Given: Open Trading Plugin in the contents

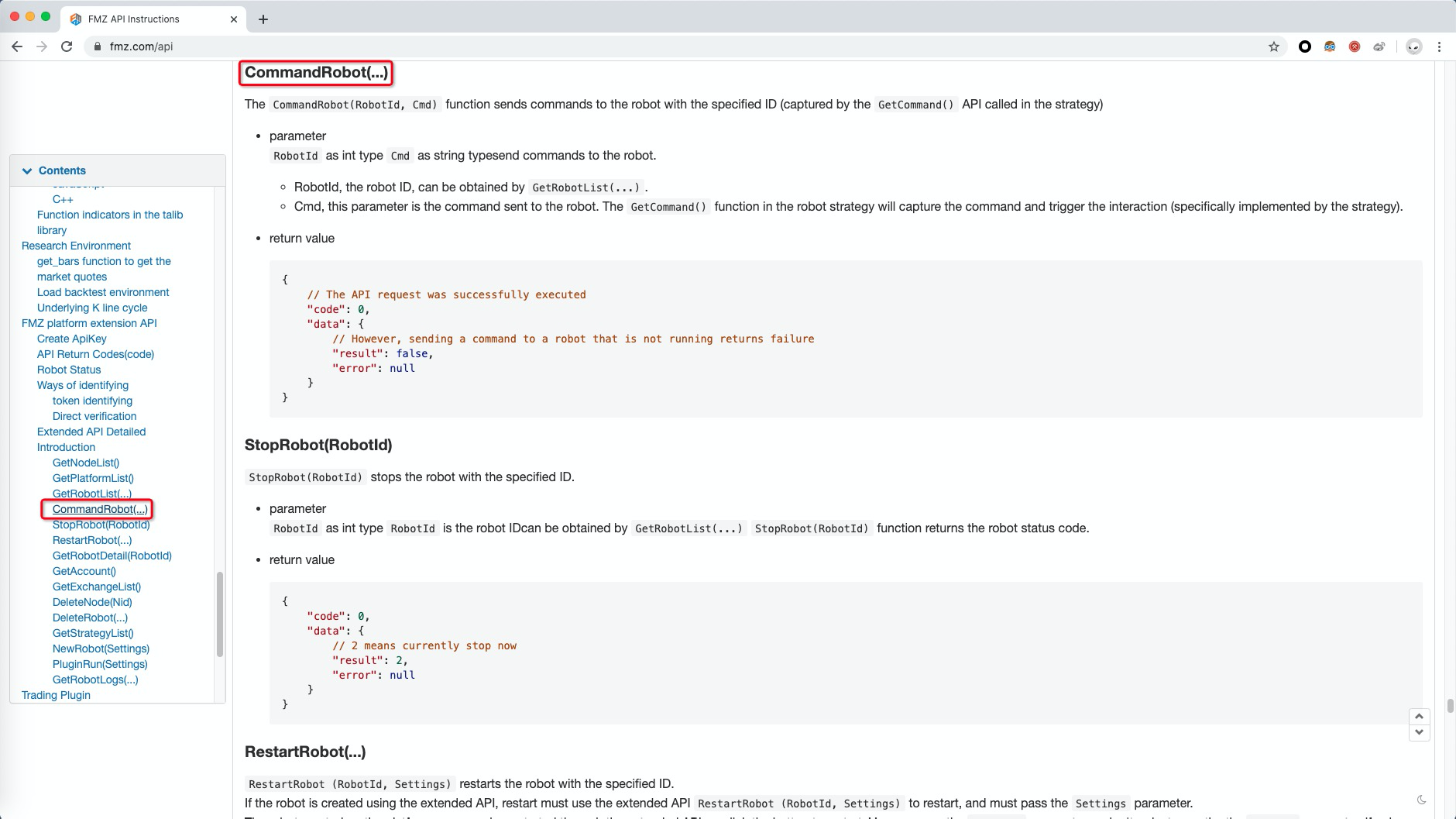Looking at the screenshot, I should point(56,695).
